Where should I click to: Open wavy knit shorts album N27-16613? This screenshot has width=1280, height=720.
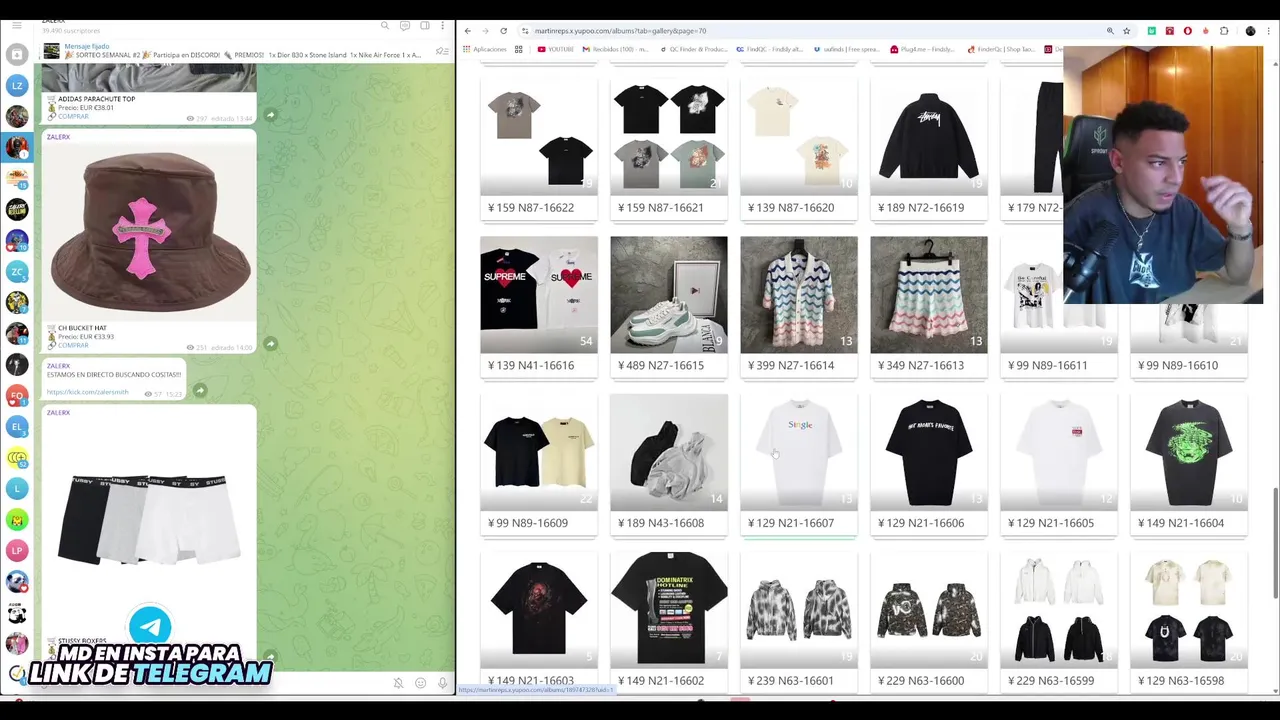pos(929,295)
